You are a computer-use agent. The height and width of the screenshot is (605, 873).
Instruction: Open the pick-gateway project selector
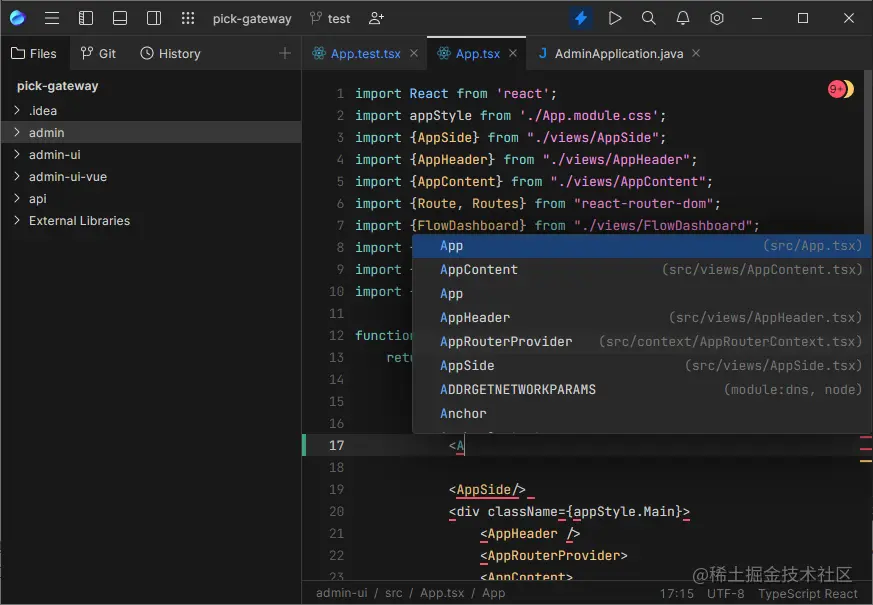252,19
